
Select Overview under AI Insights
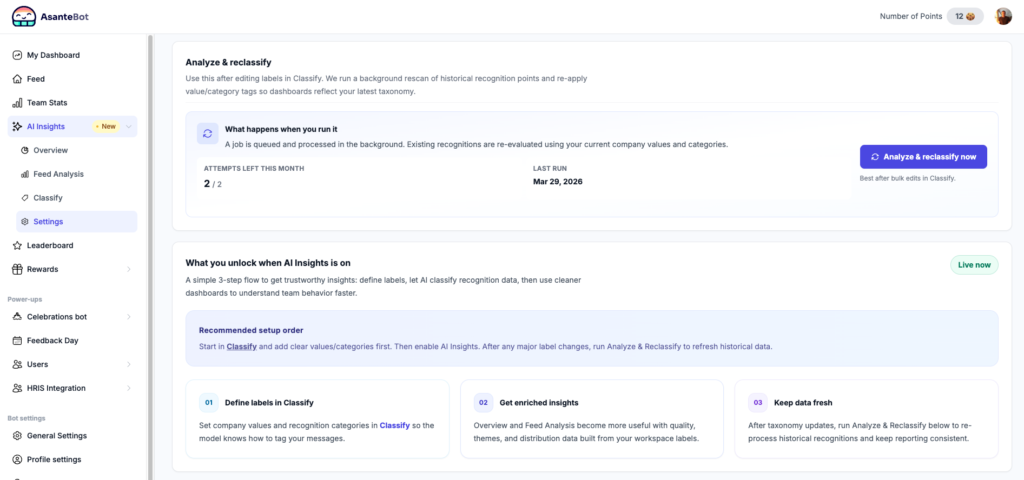(50, 150)
